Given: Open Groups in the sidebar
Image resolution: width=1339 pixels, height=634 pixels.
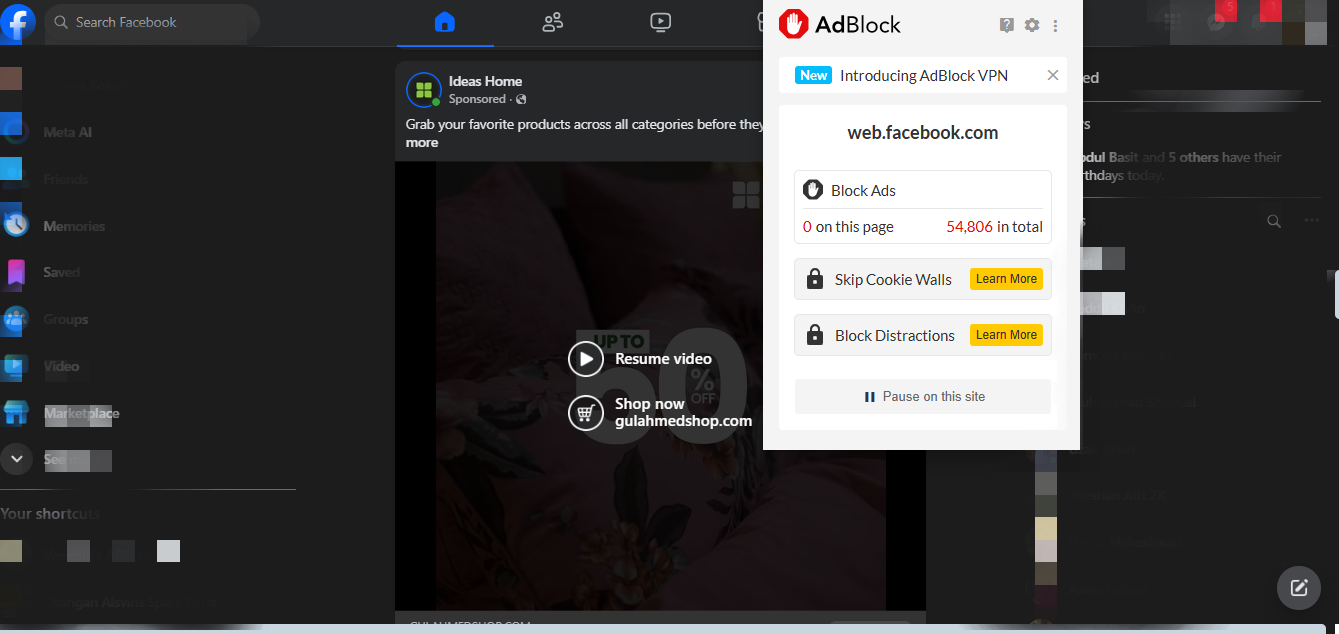Looking at the screenshot, I should click(65, 319).
